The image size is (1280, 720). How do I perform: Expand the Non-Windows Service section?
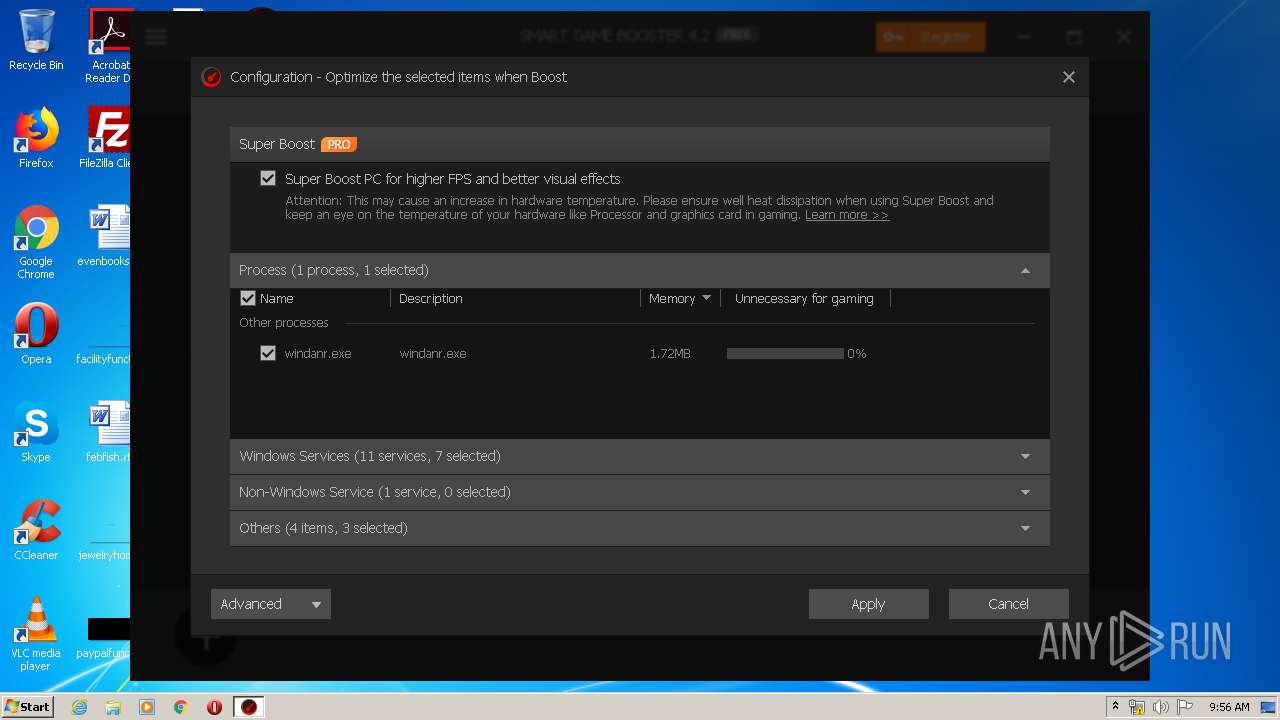pyautogui.click(x=640, y=492)
